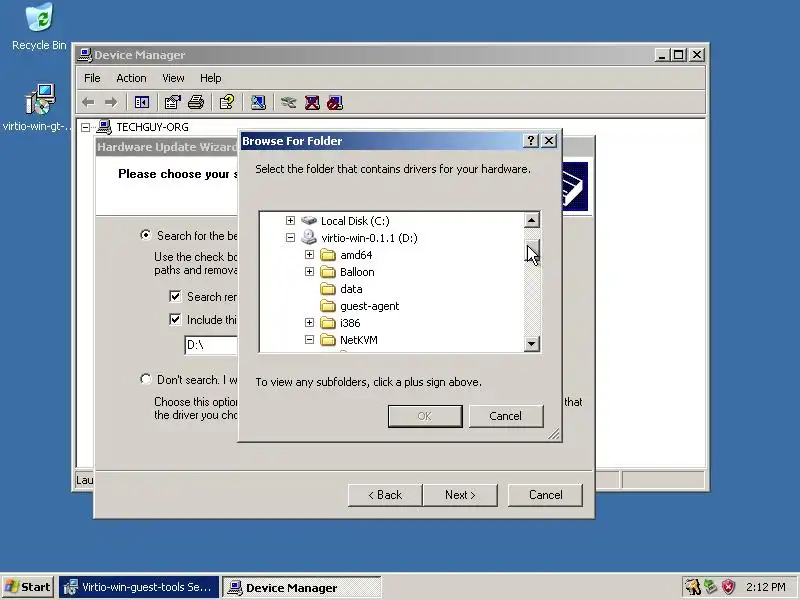Select the virtio-win-gt desktop installer icon
The image size is (800, 600).
coord(40,98)
